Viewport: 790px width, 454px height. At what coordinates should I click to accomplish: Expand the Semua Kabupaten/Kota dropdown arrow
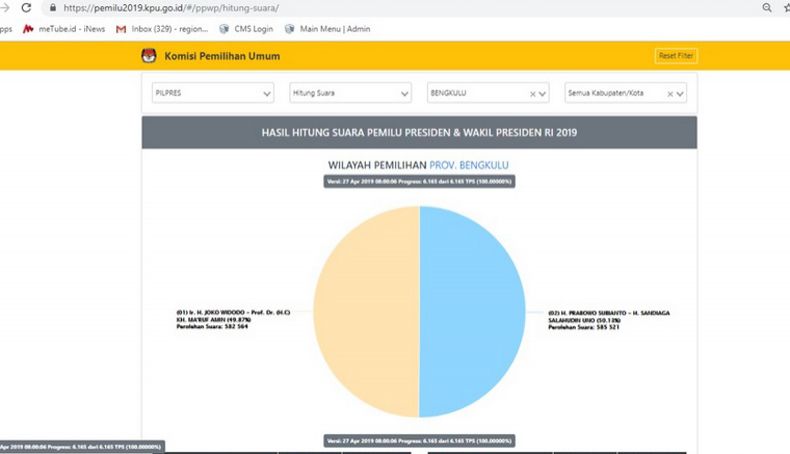(x=680, y=94)
